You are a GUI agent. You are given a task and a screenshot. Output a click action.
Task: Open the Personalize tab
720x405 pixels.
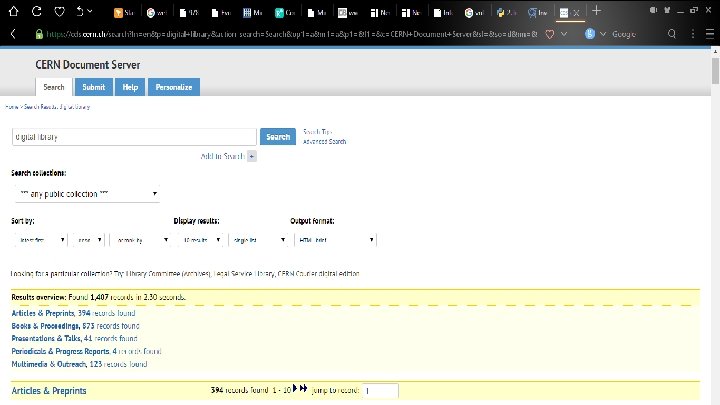coord(174,87)
